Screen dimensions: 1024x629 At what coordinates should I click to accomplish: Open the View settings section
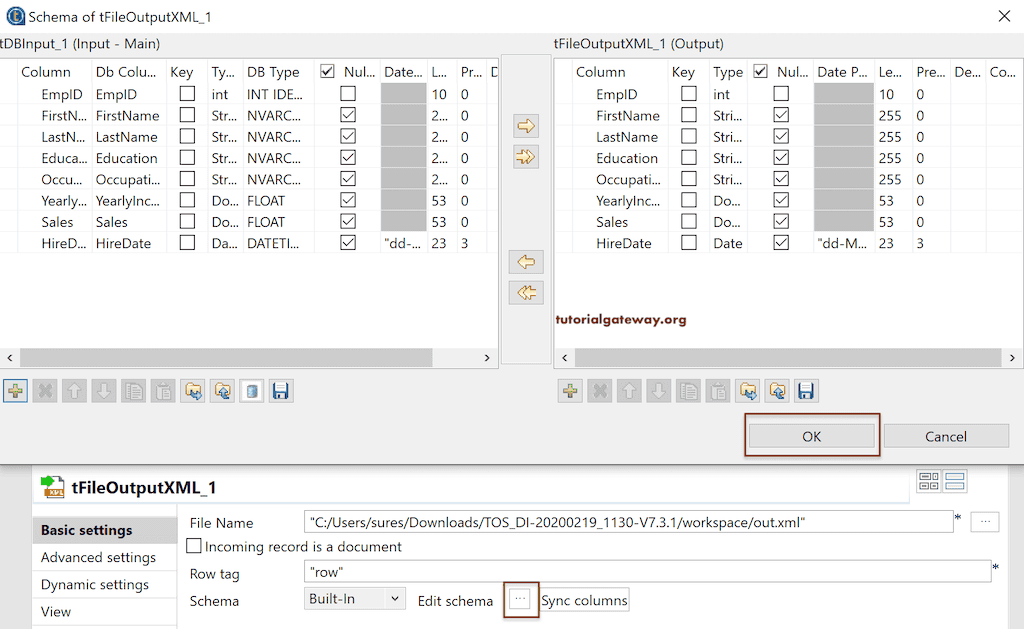point(56,611)
